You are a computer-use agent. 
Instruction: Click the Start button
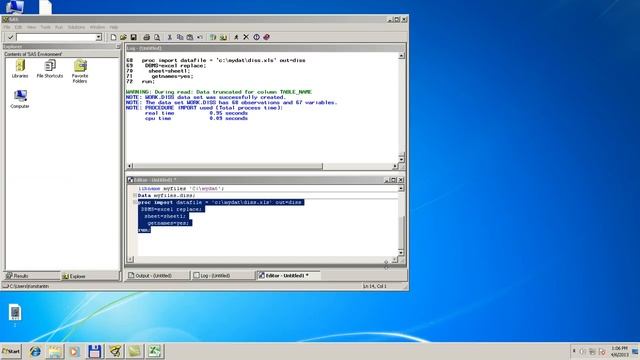pos(11,351)
